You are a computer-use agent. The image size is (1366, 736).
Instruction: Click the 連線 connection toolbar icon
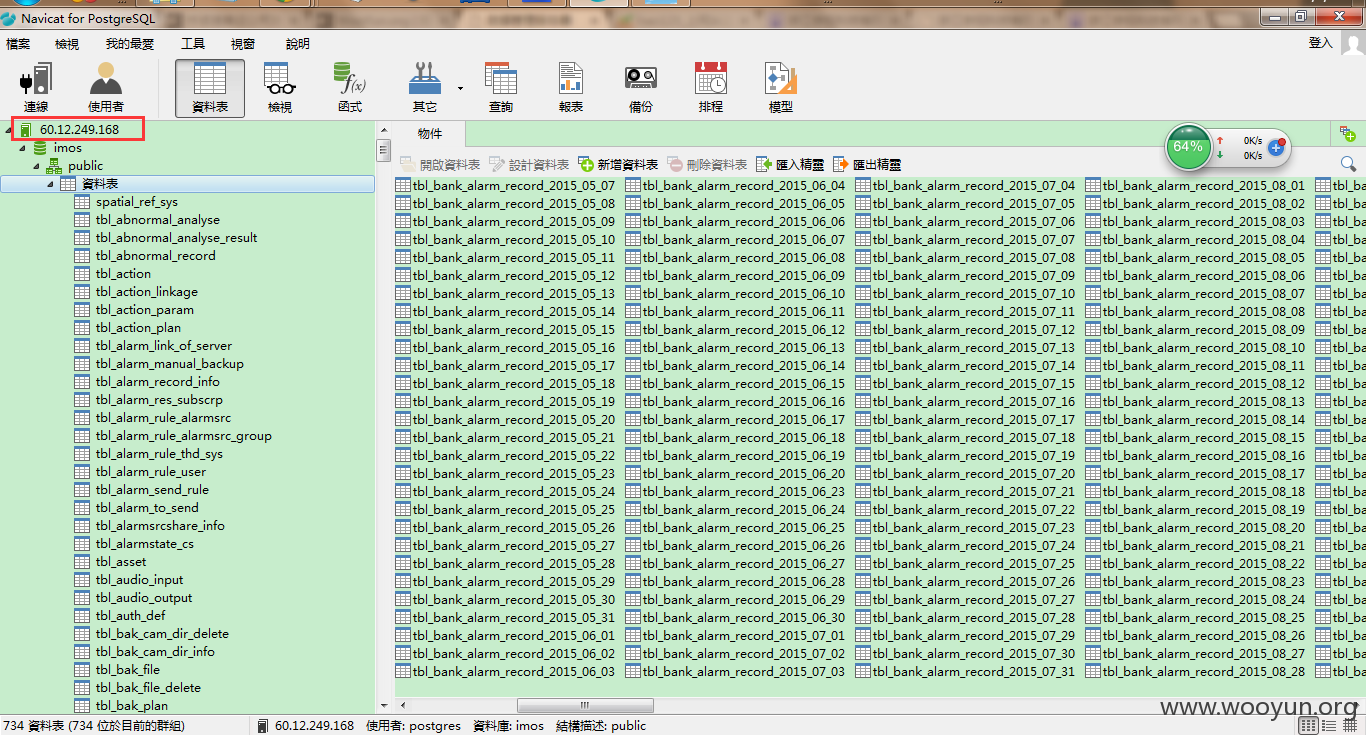[36, 87]
